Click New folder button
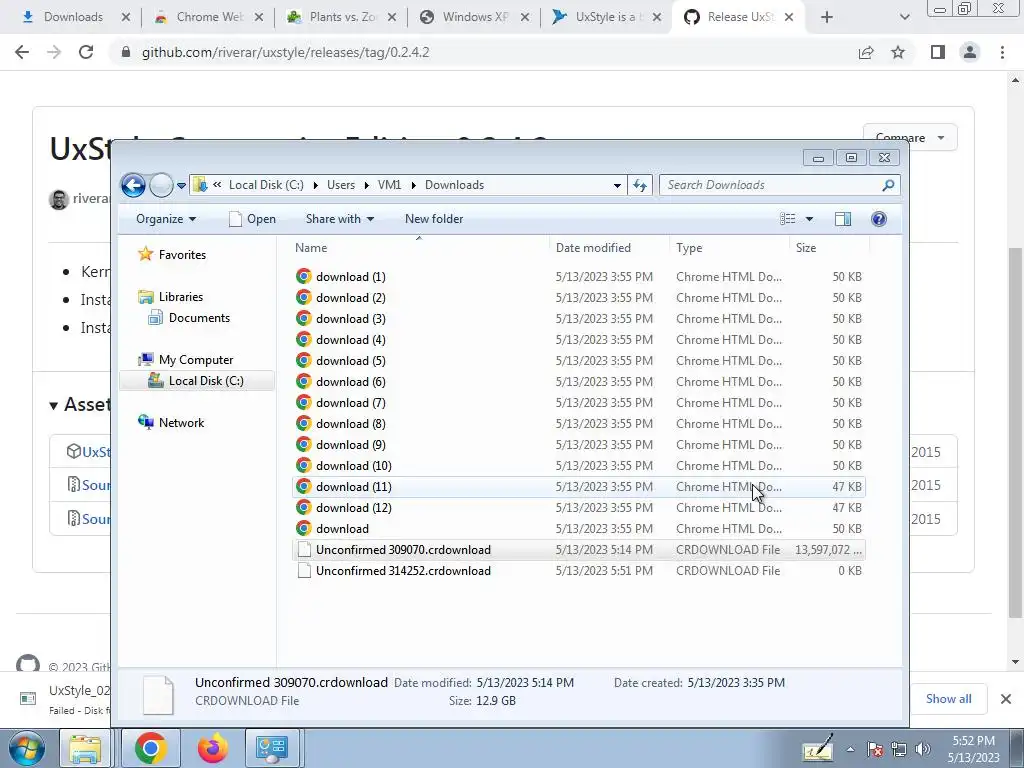Screen dimensions: 1024x768 pos(434,219)
